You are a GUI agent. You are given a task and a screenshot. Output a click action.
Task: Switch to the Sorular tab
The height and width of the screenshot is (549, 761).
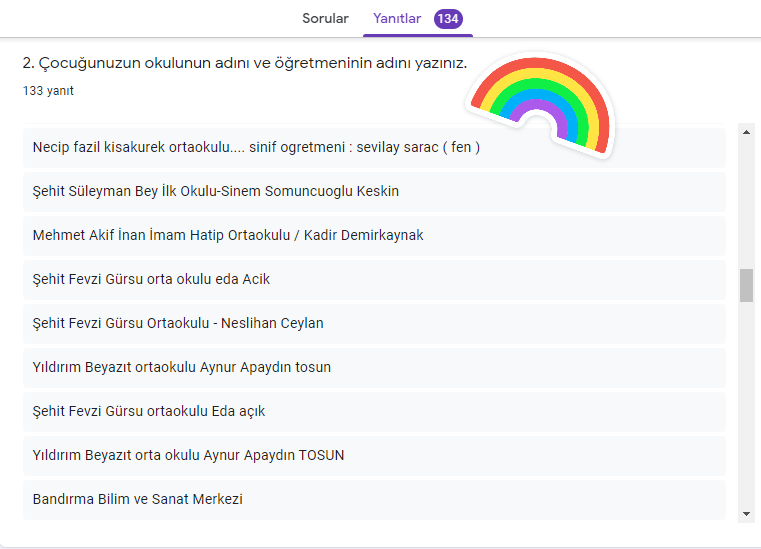pos(325,18)
